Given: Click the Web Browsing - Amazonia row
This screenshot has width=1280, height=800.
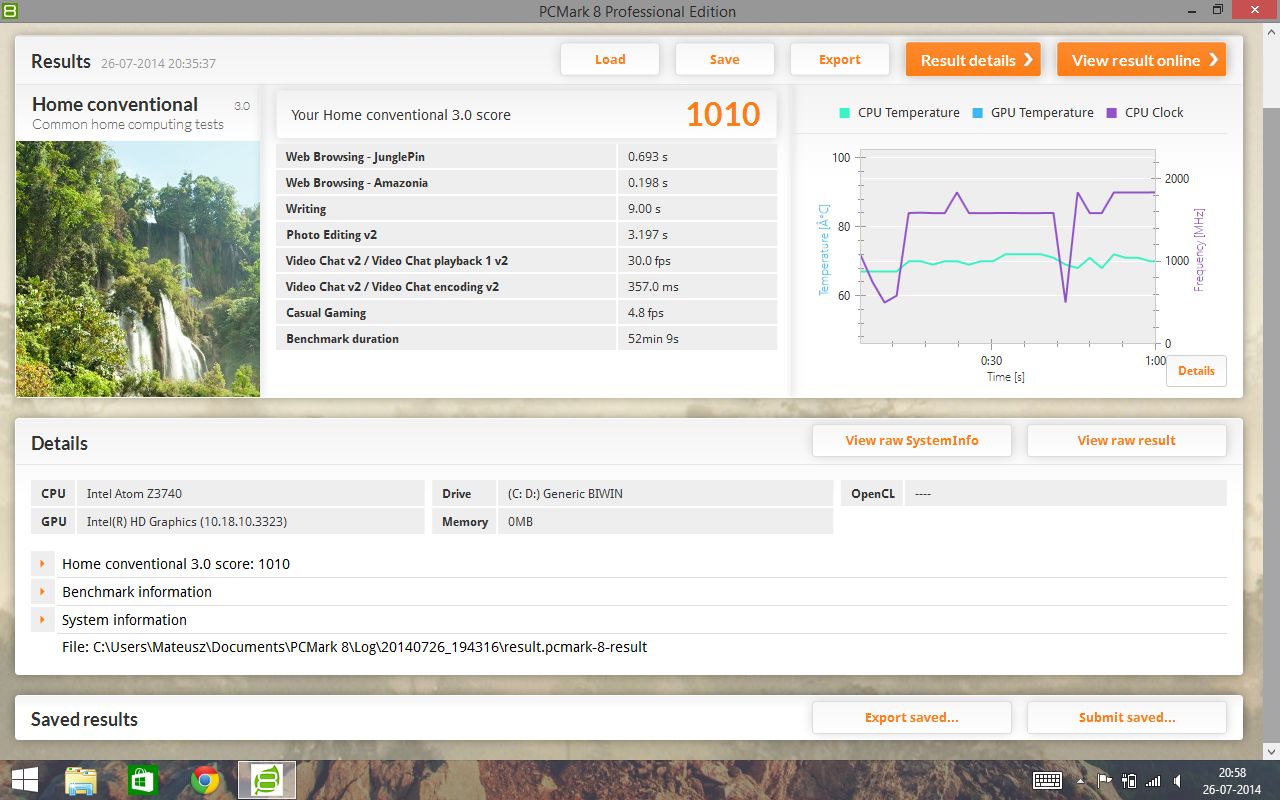Looking at the screenshot, I should pyautogui.click(x=527, y=182).
